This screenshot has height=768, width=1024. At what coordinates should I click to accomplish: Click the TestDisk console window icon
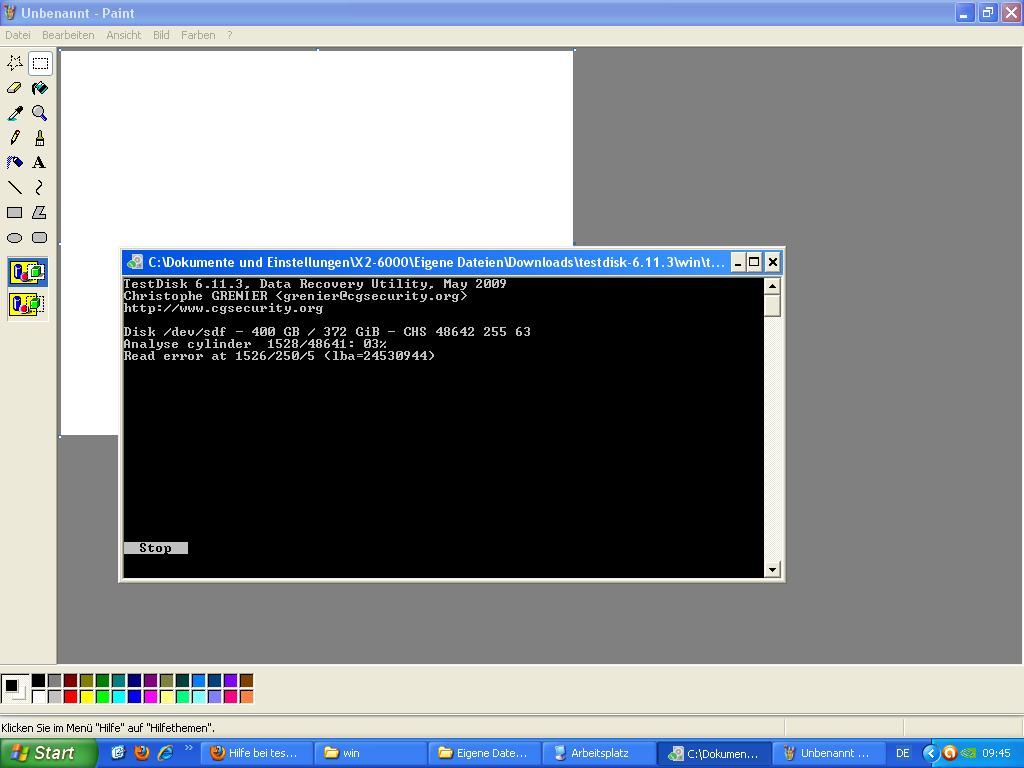(135, 263)
